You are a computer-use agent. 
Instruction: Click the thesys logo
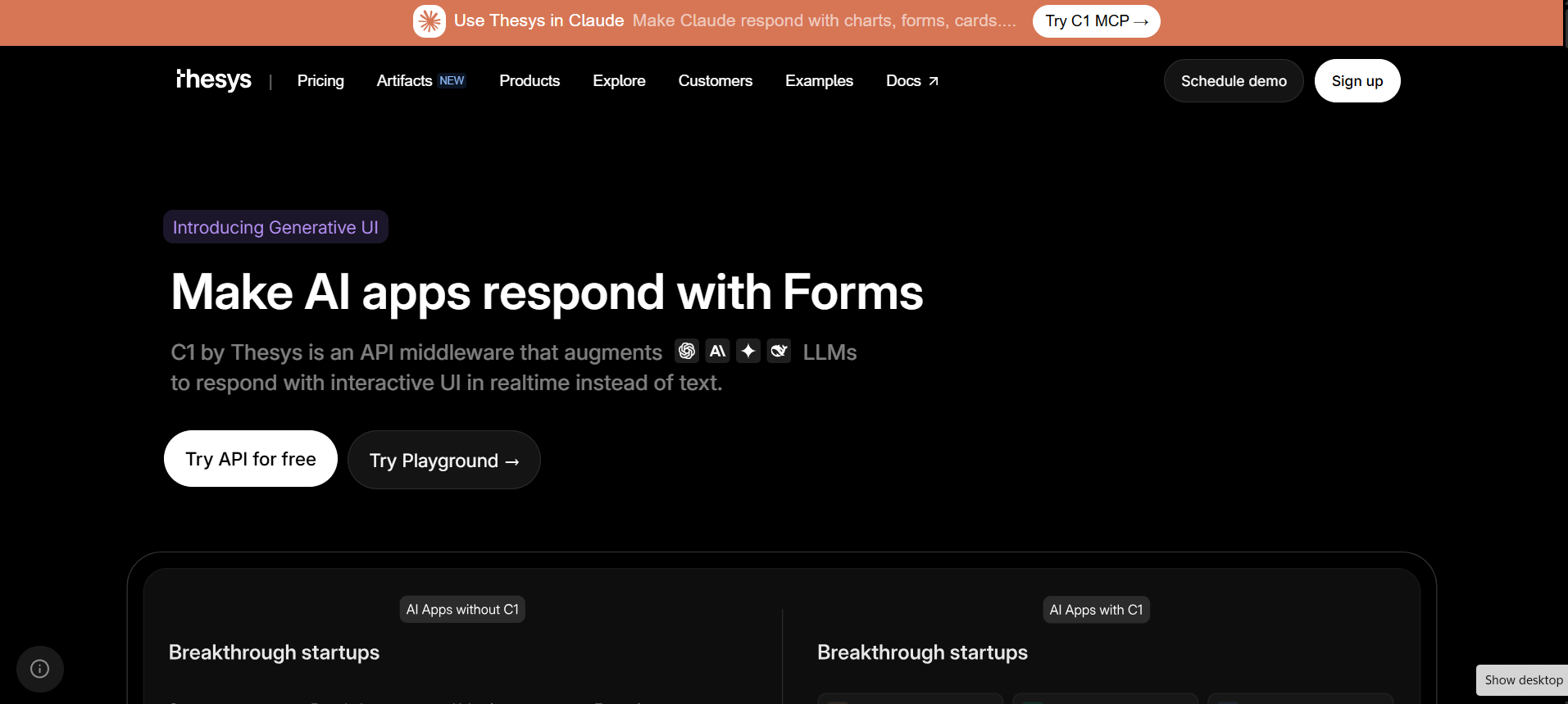point(214,79)
